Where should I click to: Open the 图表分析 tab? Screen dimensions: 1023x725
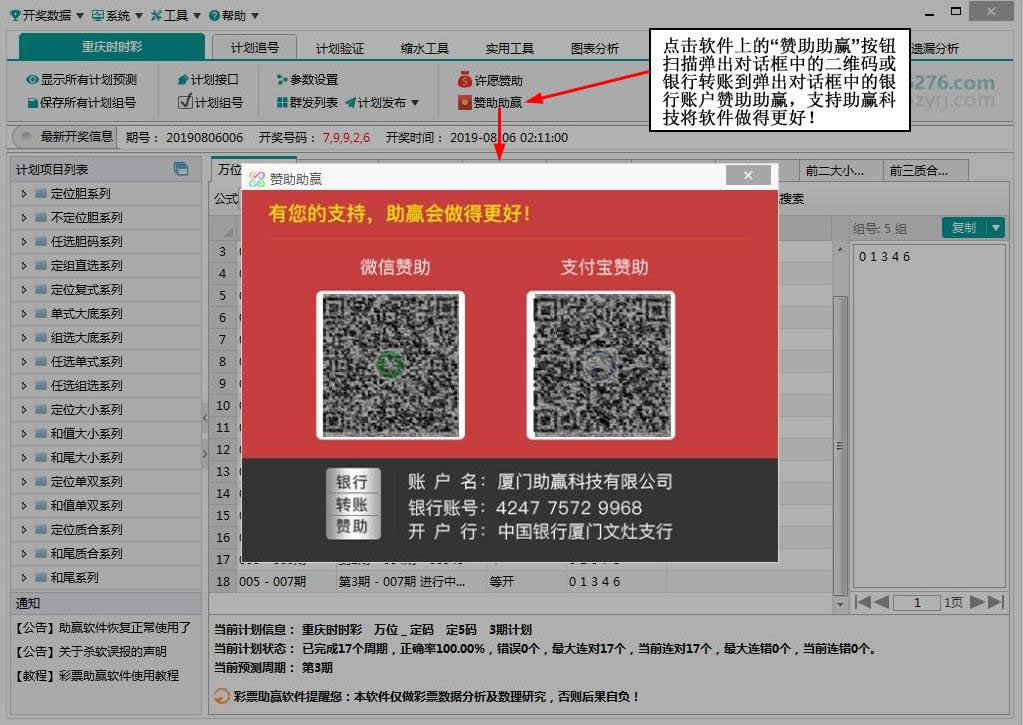(594, 48)
